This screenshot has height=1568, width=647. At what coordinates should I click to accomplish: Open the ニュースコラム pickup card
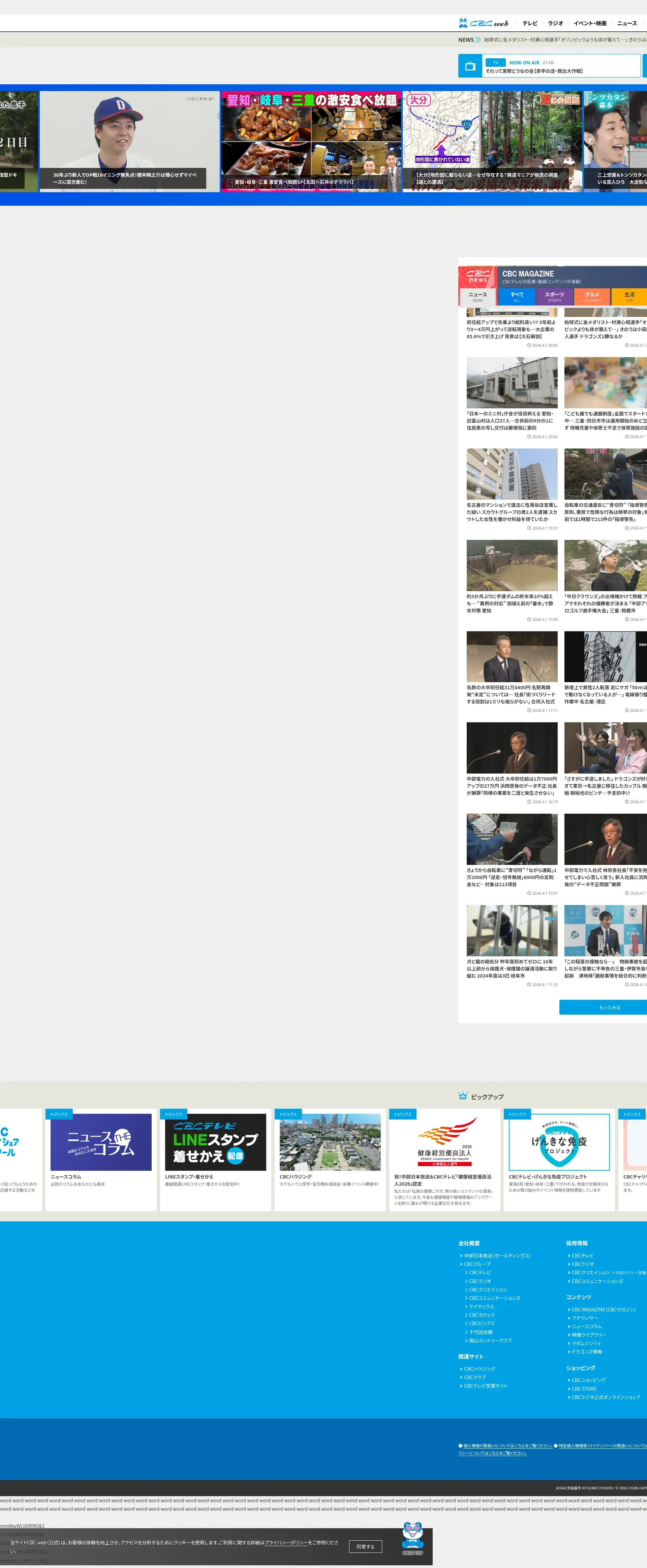[x=101, y=1160]
